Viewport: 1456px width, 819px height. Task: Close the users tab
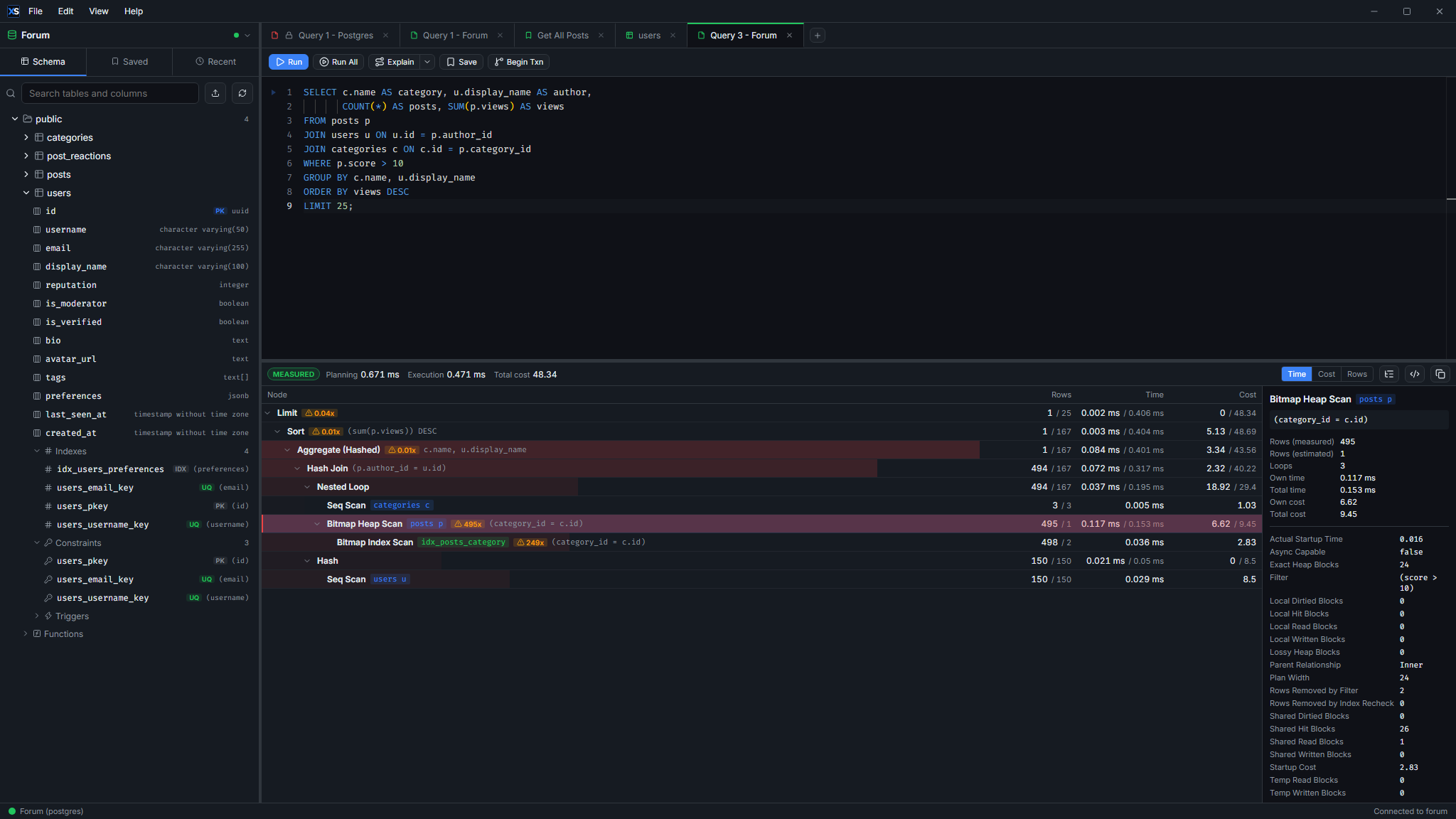673,36
